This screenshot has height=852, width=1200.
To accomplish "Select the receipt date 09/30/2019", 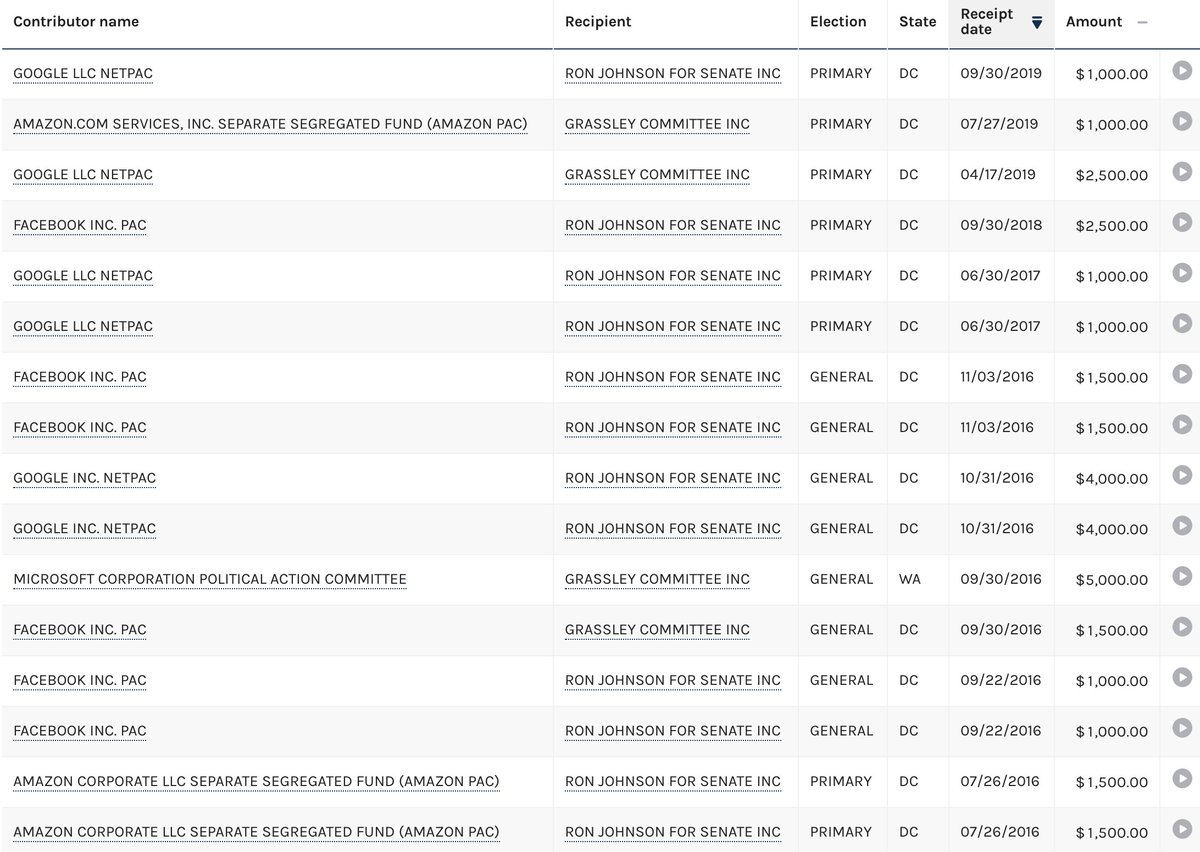I will click(1001, 74).
